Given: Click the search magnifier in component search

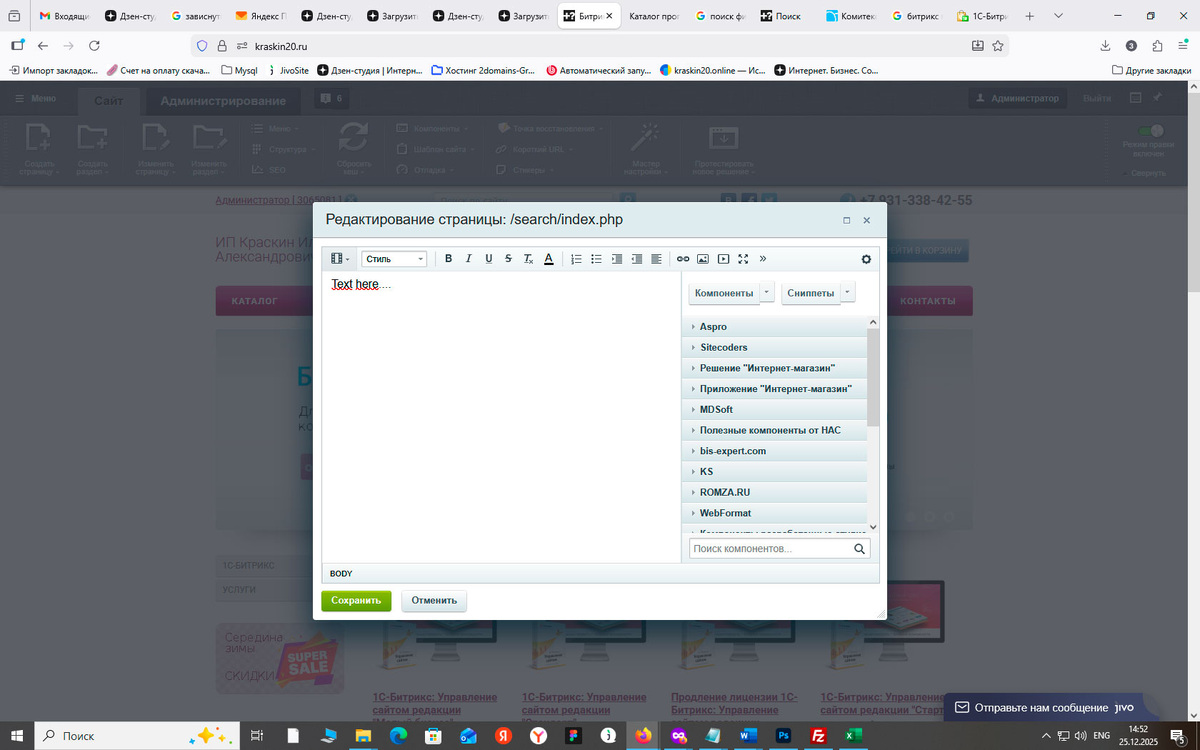Looking at the screenshot, I should coord(859,549).
